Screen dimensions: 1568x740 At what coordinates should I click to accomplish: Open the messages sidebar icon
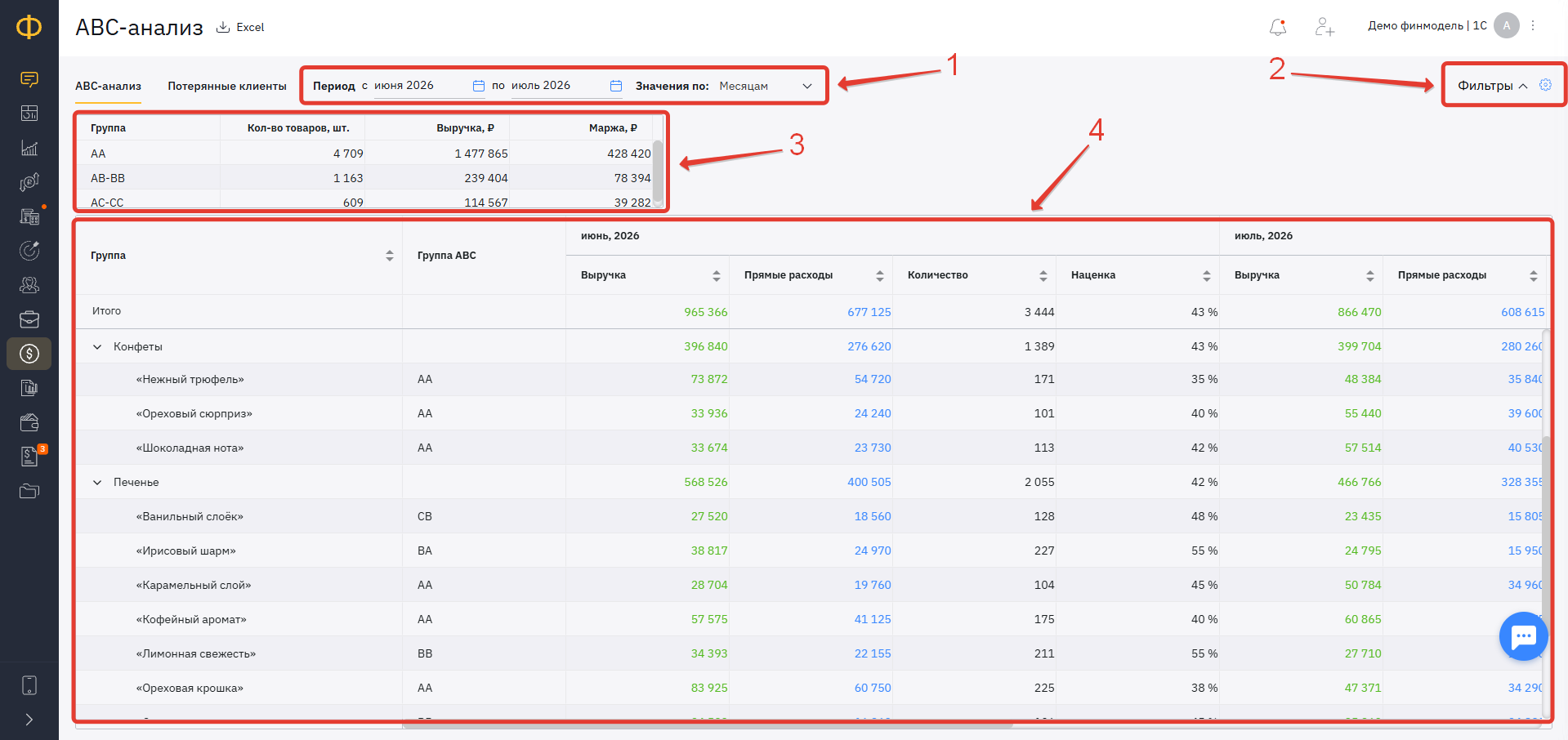pos(29,79)
